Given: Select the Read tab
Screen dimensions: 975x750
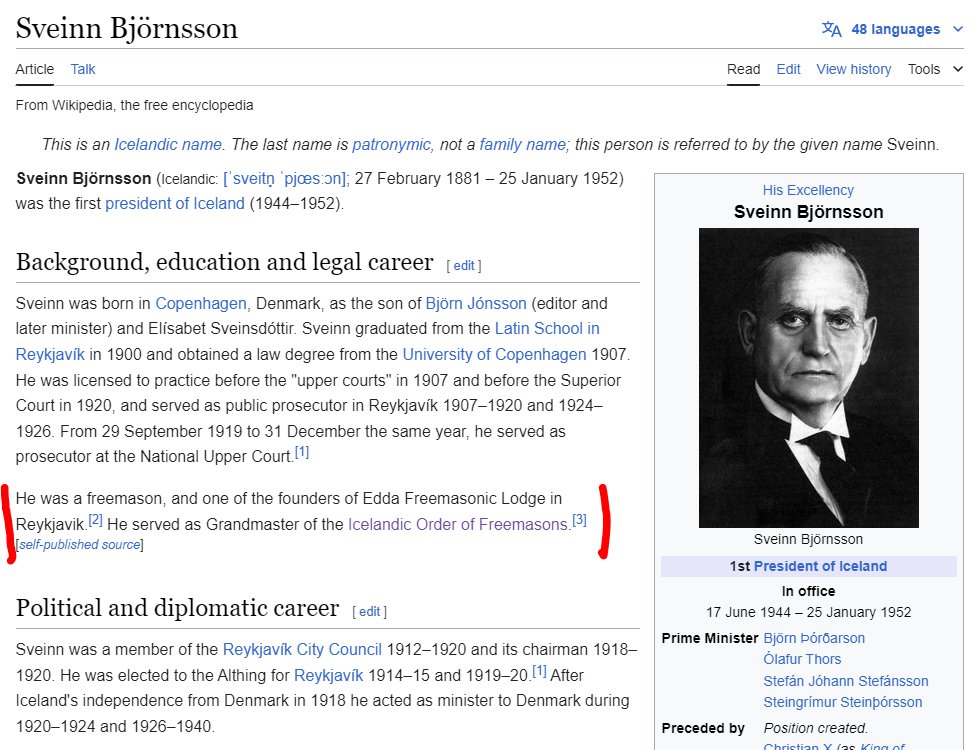Looking at the screenshot, I should pos(744,69).
